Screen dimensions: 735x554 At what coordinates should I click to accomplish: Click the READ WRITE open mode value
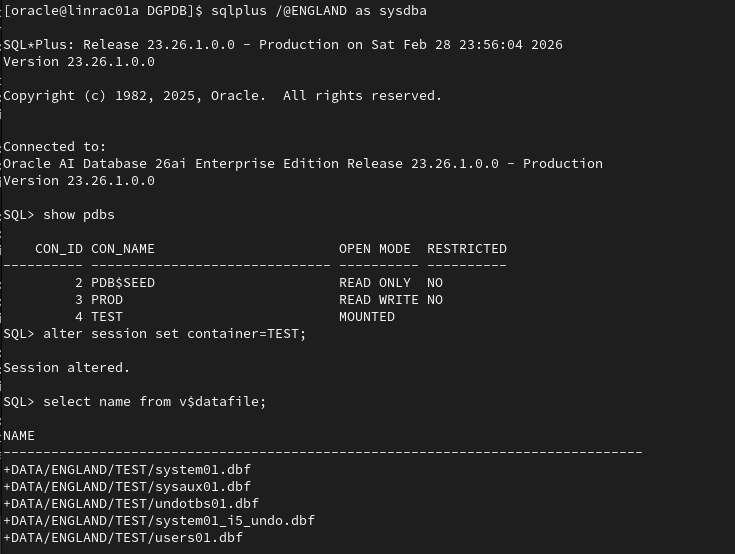[x=379, y=300]
